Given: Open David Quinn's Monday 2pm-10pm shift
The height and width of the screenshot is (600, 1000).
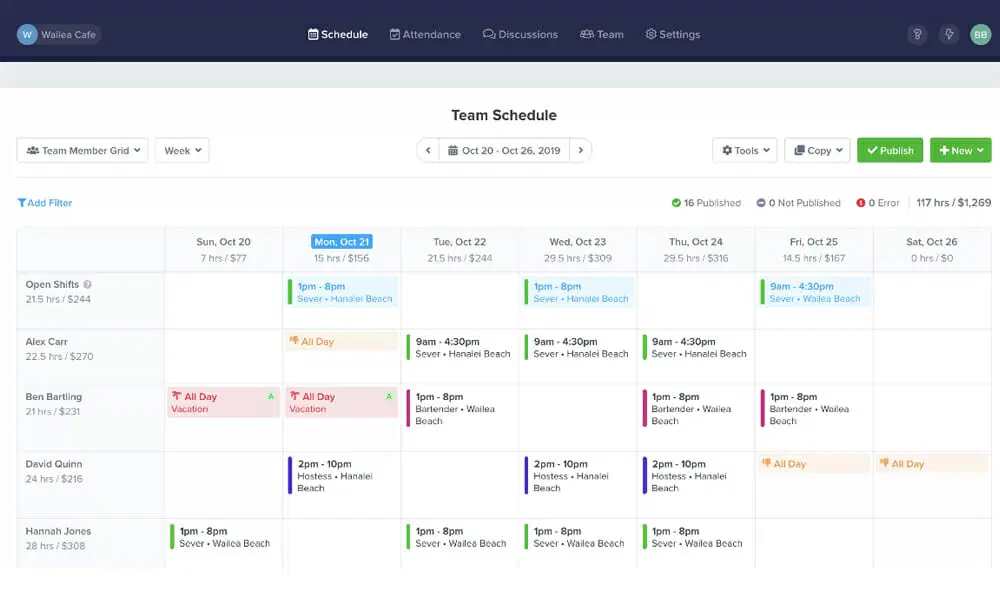Looking at the screenshot, I should [341, 476].
